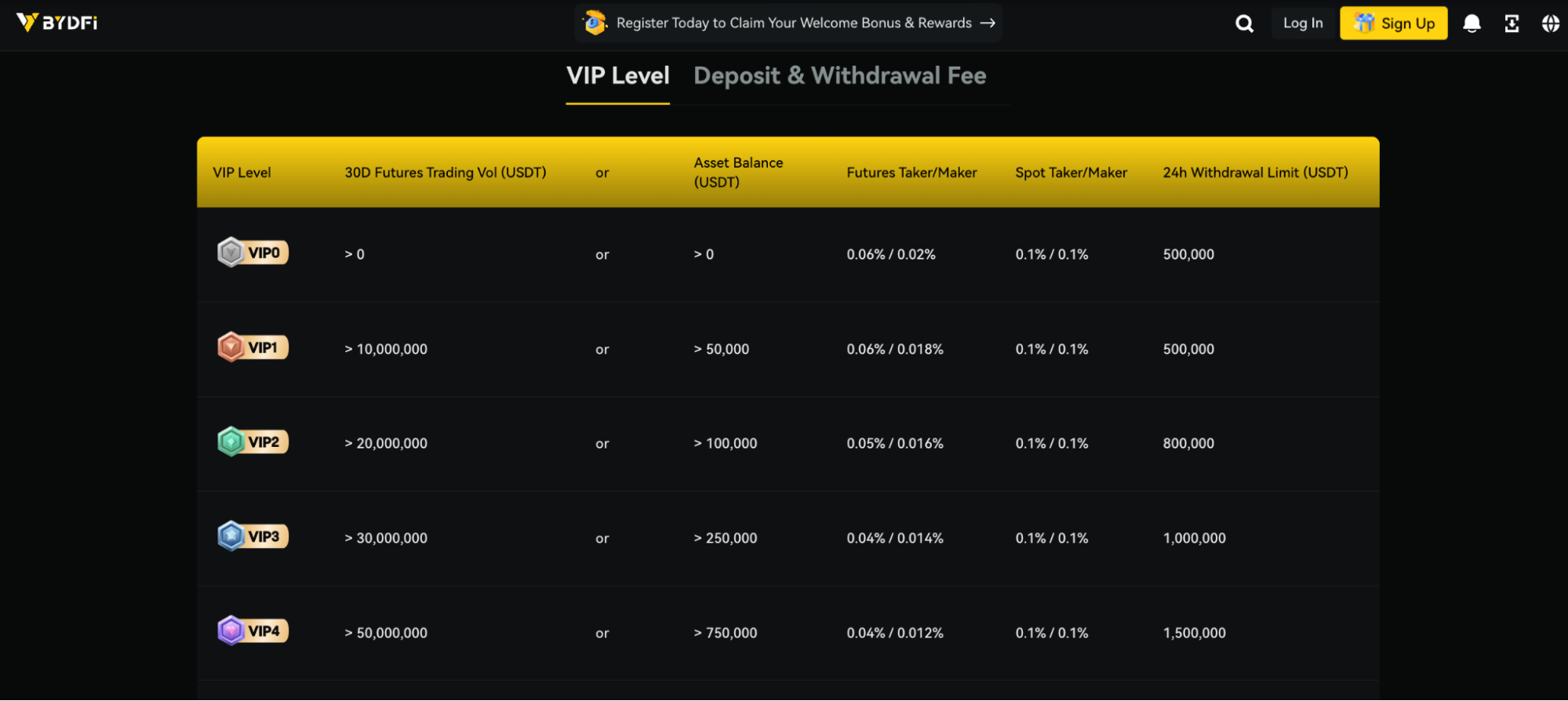This screenshot has height=701, width=1568.
Task: Click the VIP2 green badge
Action: click(253, 442)
